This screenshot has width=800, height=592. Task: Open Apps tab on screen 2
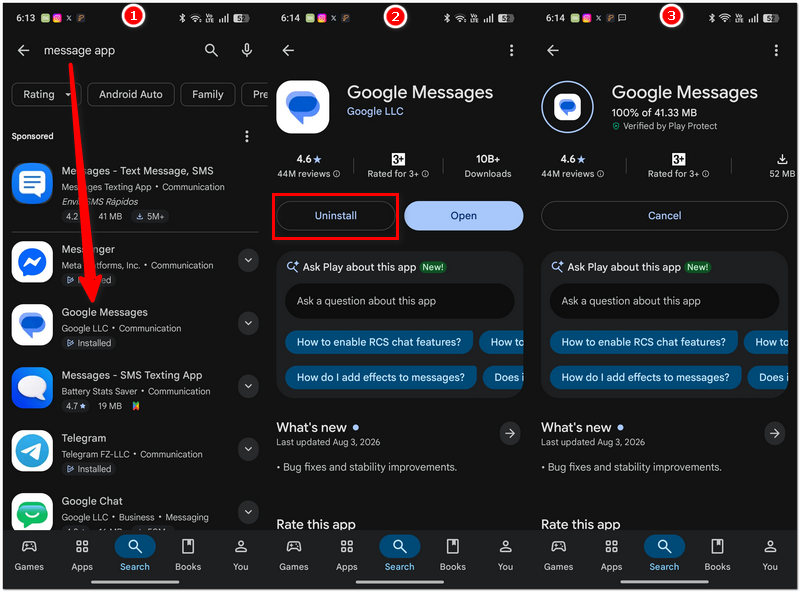(x=347, y=555)
